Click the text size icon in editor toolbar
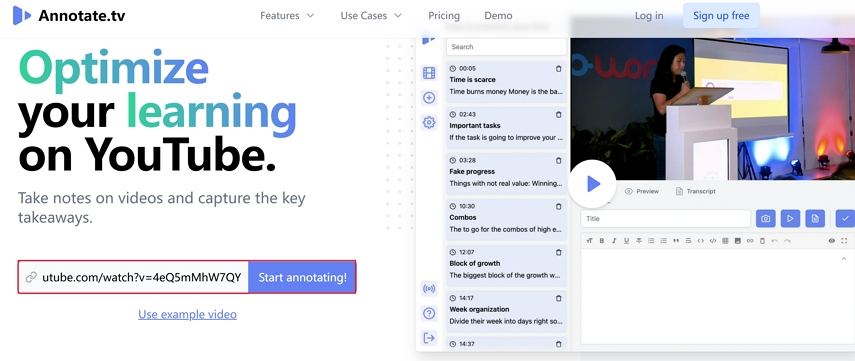Image resolution: width=855 pixels, height=361 pixels. point(589,240)
